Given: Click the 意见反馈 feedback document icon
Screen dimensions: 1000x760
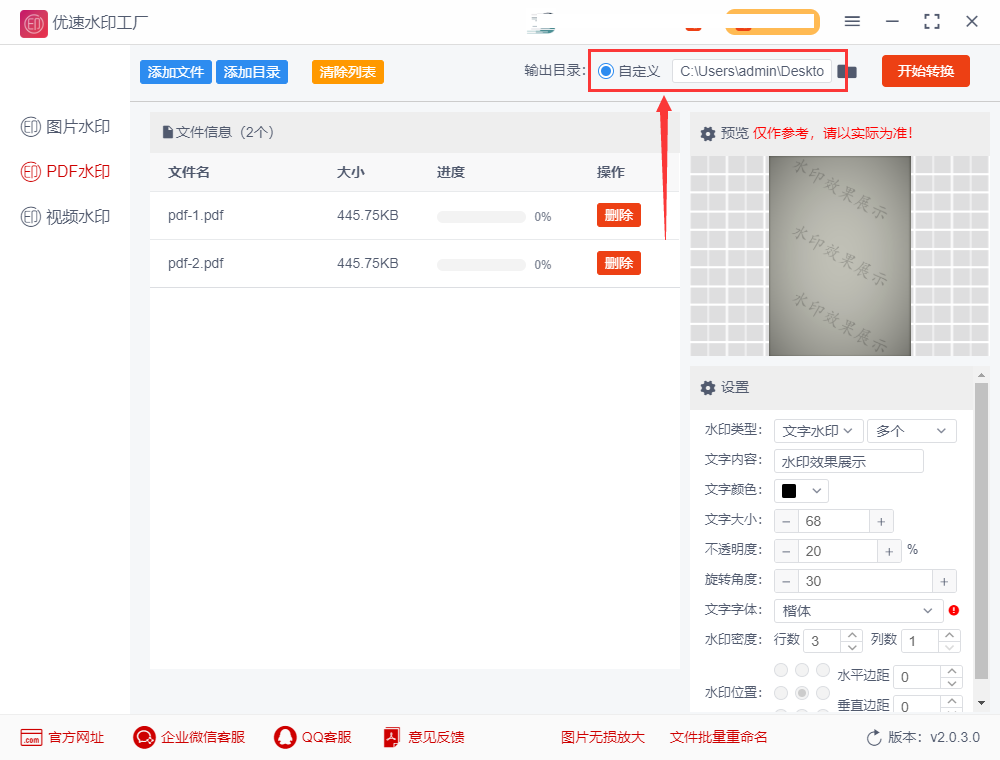Looking at the screenshot, I should [x=392, y=738].
